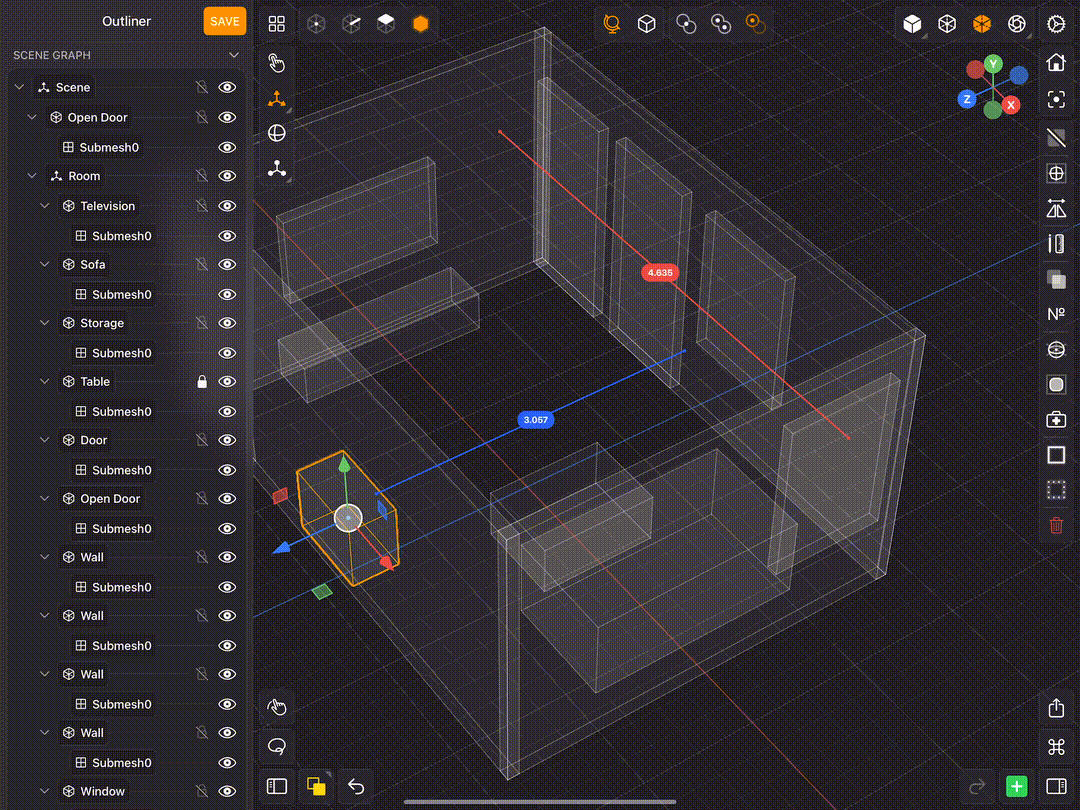The image size is (1080, 810).
Task: Hide the Storage object
Action: [227, 323]
